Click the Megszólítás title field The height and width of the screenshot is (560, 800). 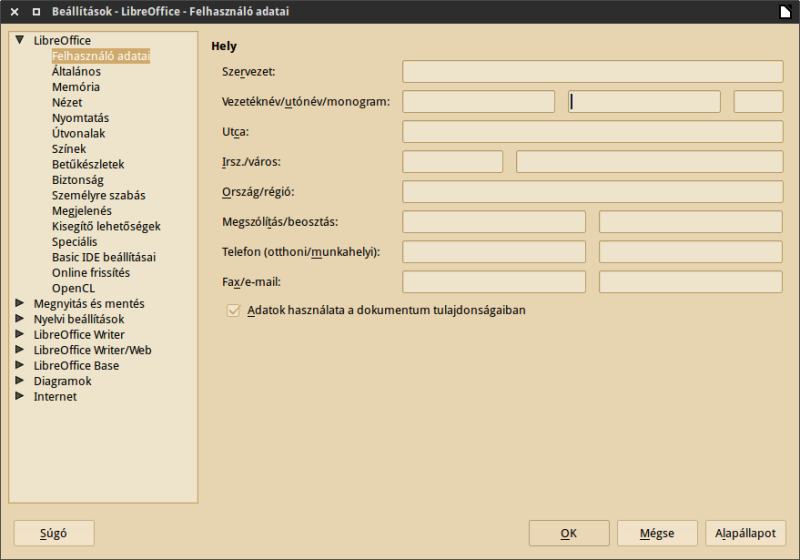[493, 222]
